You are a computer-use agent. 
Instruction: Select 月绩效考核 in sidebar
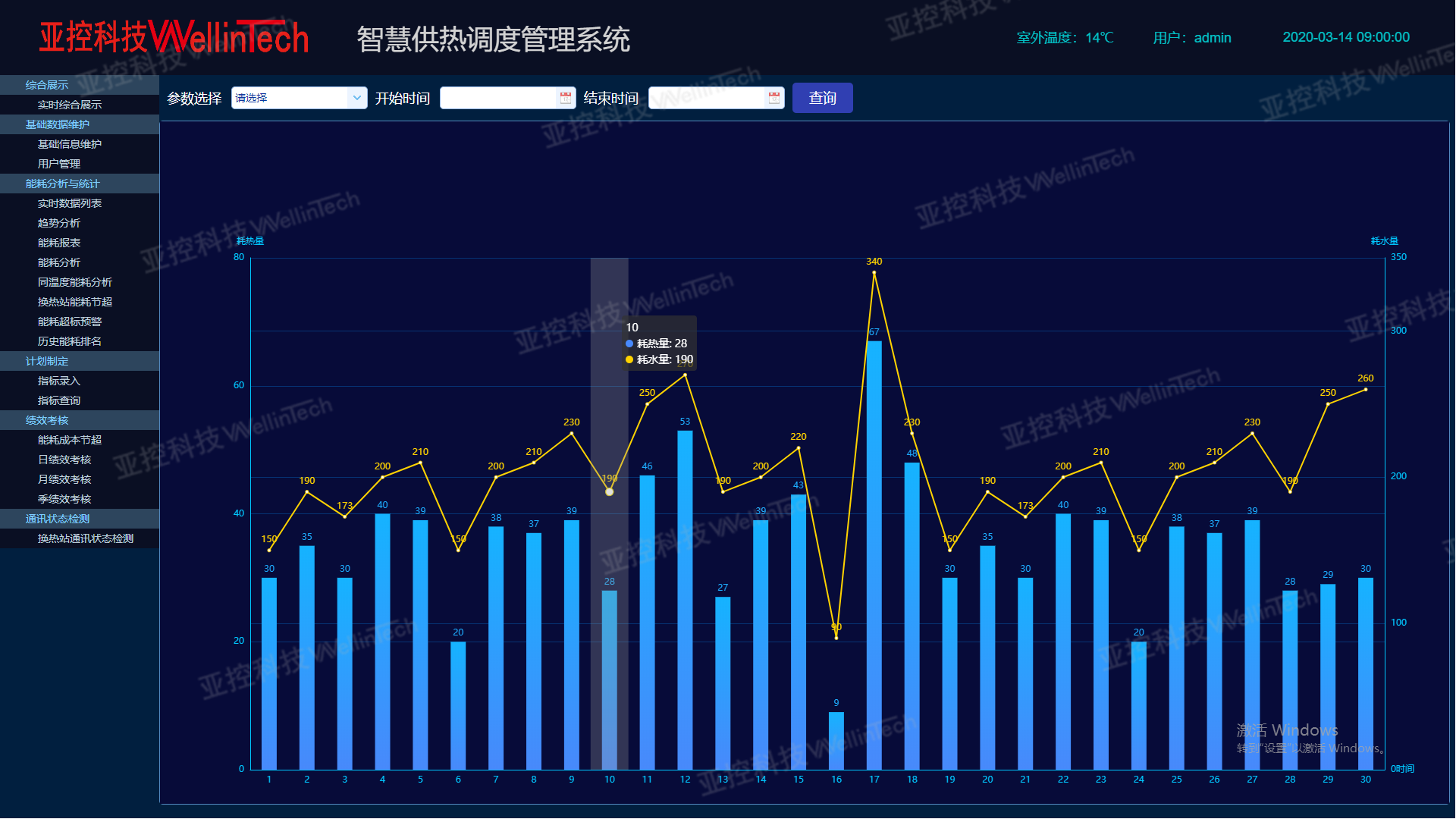[x=80, y=479]
